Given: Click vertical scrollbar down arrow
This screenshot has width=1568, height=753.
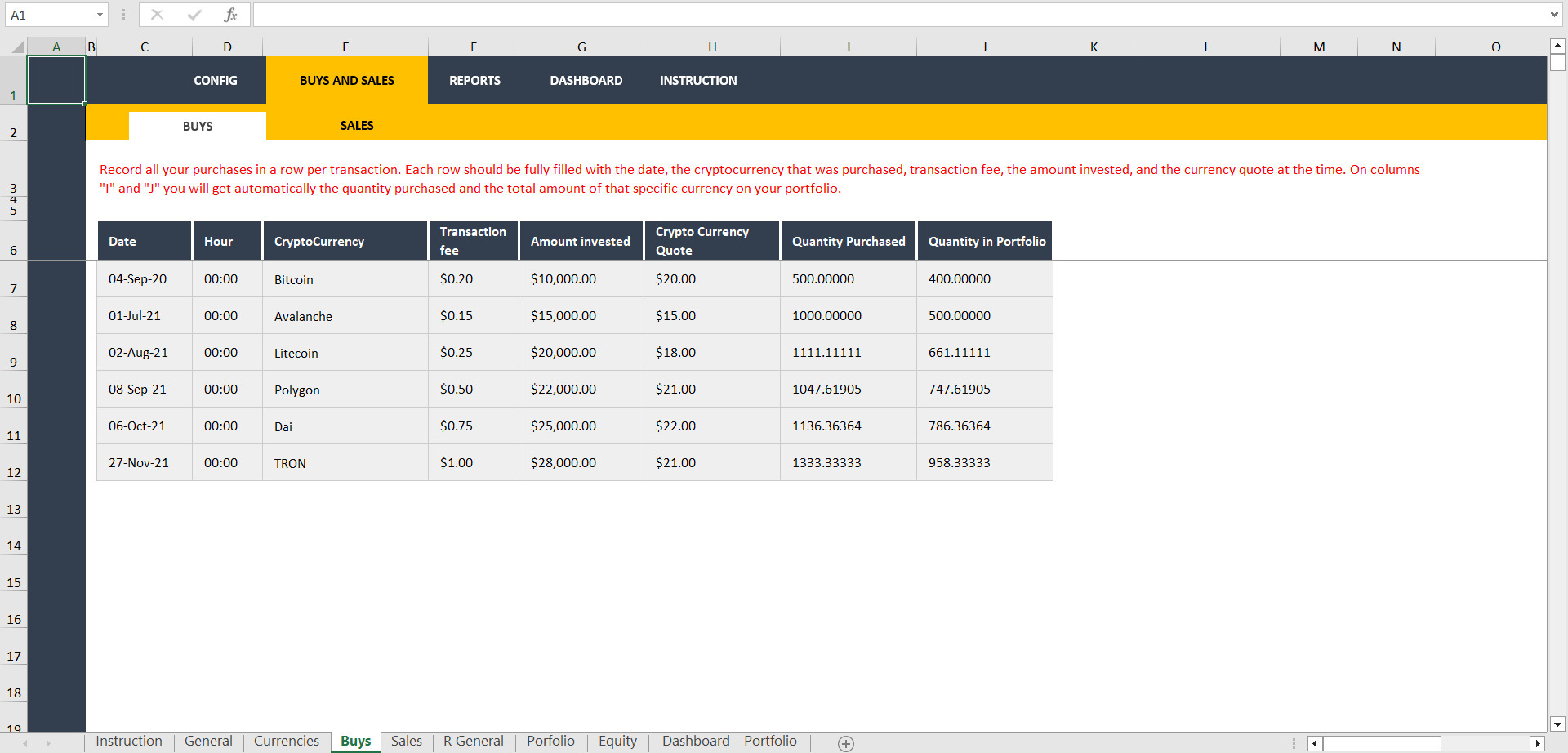Looking at the screenshot, I should (x=1557, y=724).
